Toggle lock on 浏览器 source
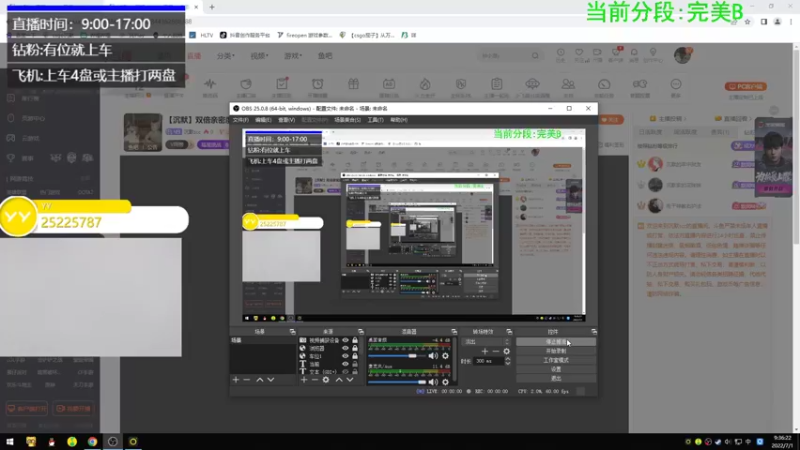The width and height of the screenshot is (800, 450). 355,348
